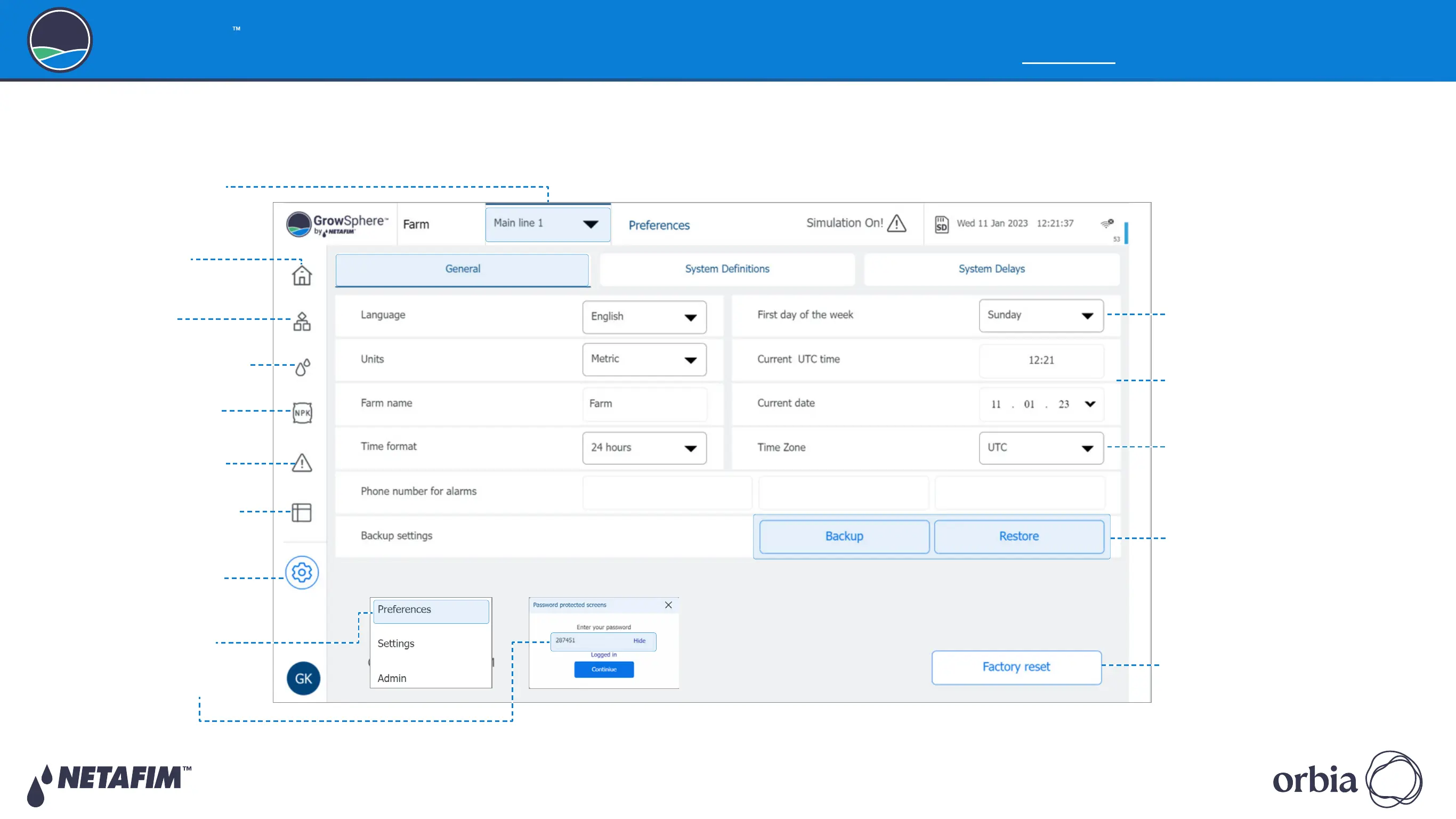Viewport: 1456px width, 819px height.
Task: Click the Backup settings label
Action: tap(396, 536)
